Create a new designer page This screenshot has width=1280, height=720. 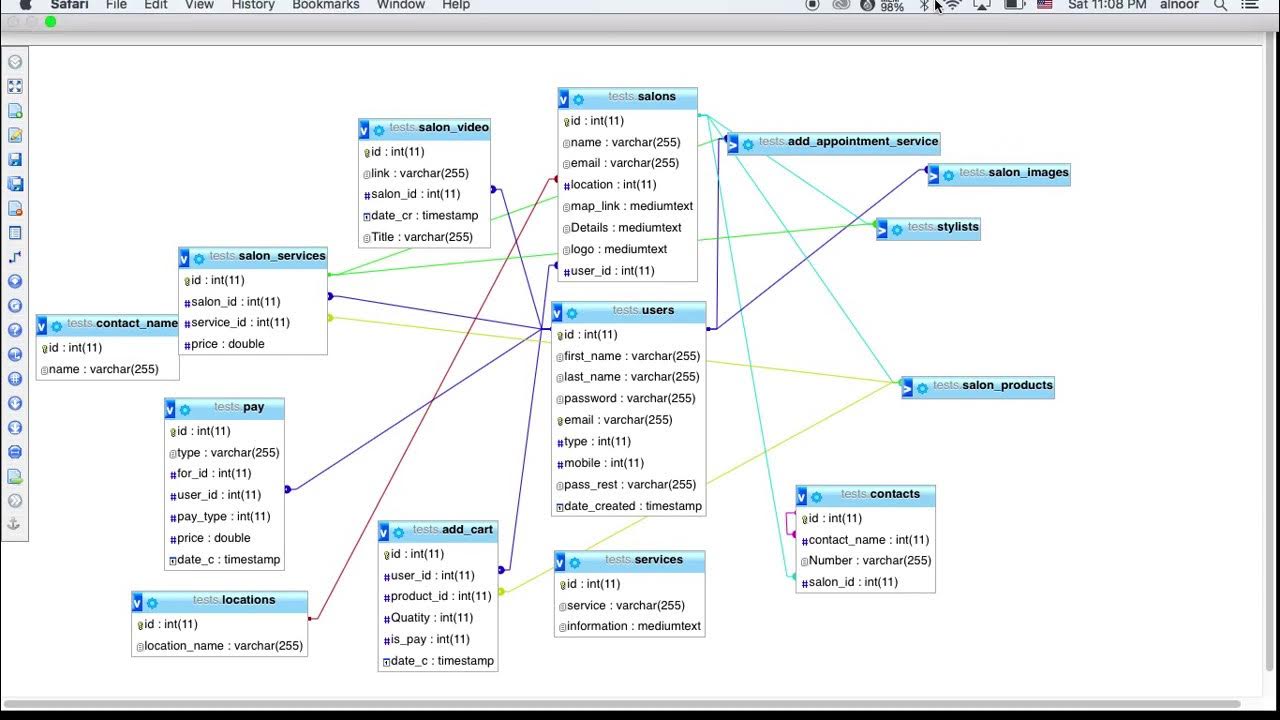pyautogui.click(x=15, y=111)
